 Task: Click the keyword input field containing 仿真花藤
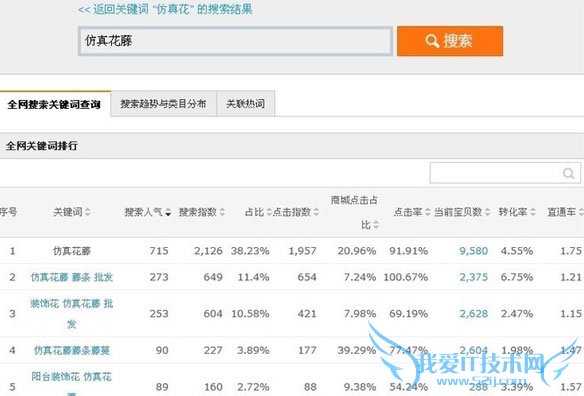pyautogui.click(x=235, y=41)
